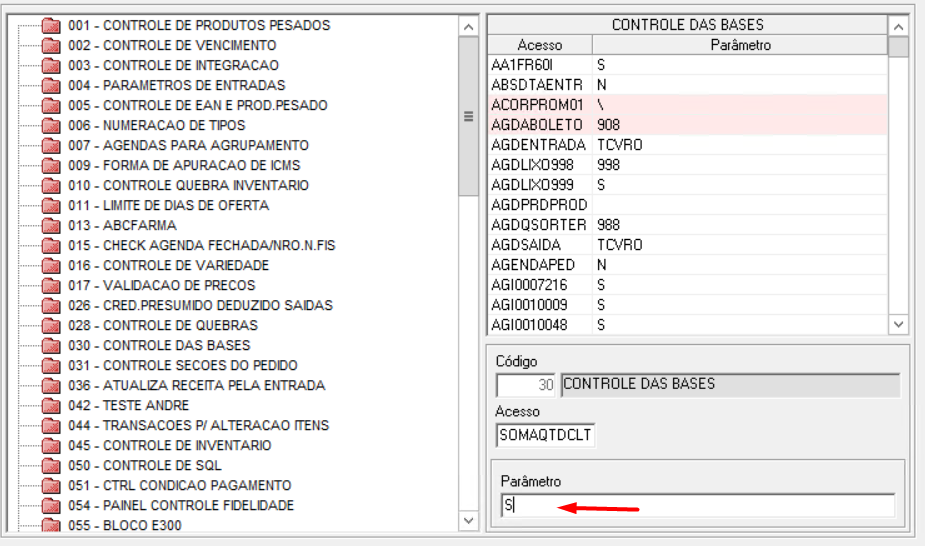Click folder icon of 006 - NUMERACAO DE TIPOS
Screen dimensions: 925x546
click(x=51, y=126)
